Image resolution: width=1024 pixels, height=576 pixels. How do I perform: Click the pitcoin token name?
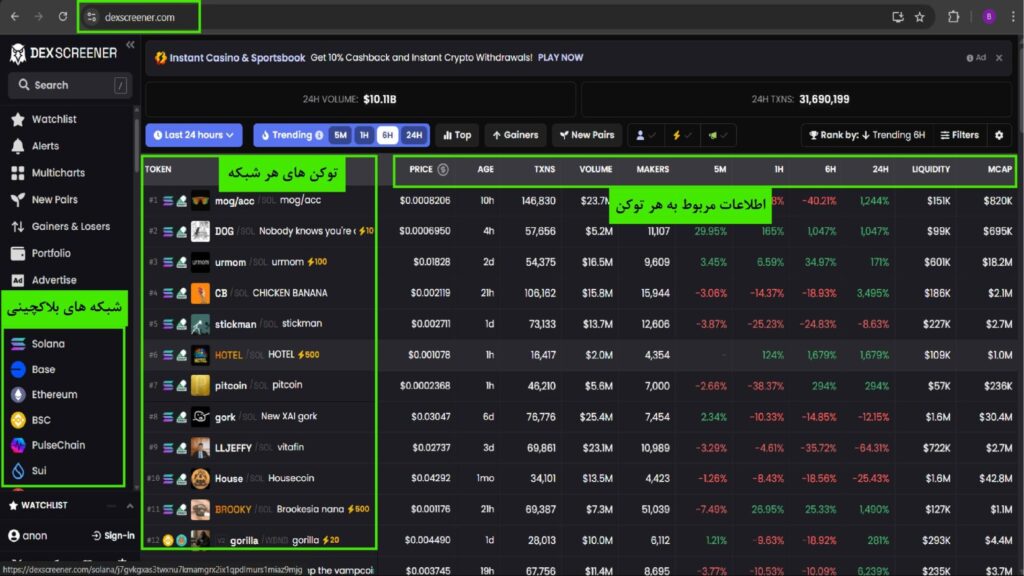tap(231, 386)
